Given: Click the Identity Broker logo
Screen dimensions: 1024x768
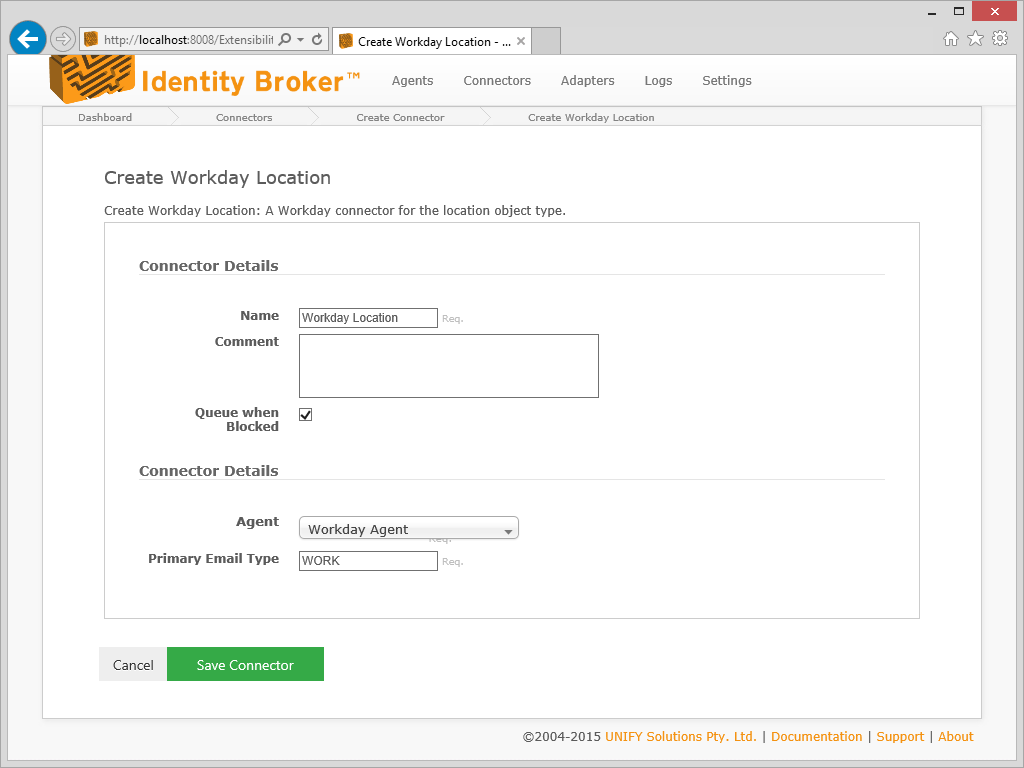Looking at the screenshot, I should (204, 80).
